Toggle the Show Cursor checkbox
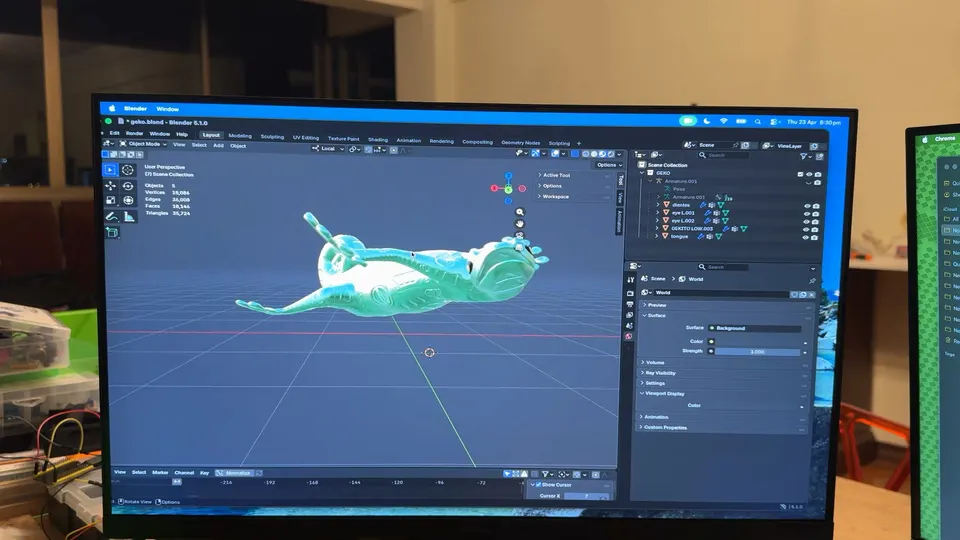This screenshot has height=540, width=960. pyautogui.click(x=539, y=484)
